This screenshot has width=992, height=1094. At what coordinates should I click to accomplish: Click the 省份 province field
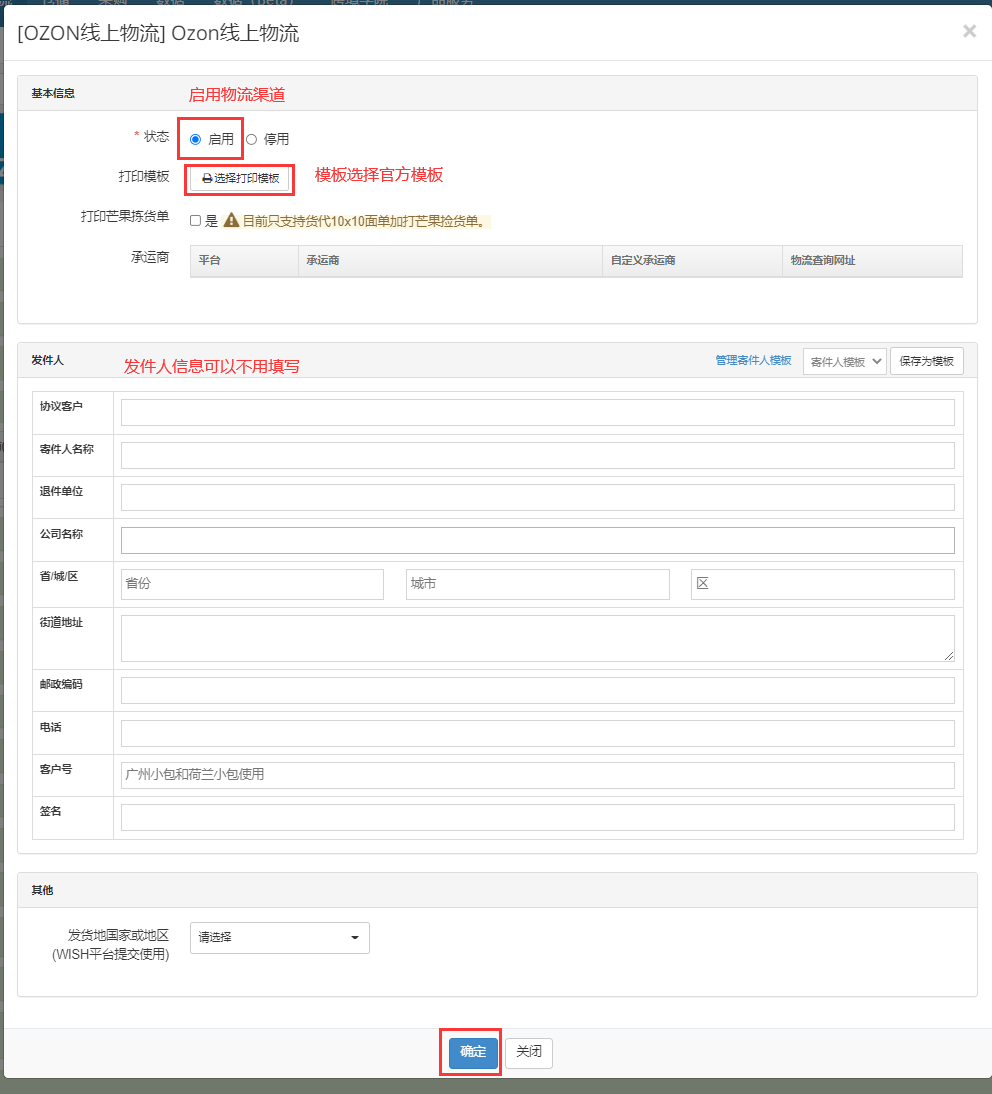(x=252, y=584)
